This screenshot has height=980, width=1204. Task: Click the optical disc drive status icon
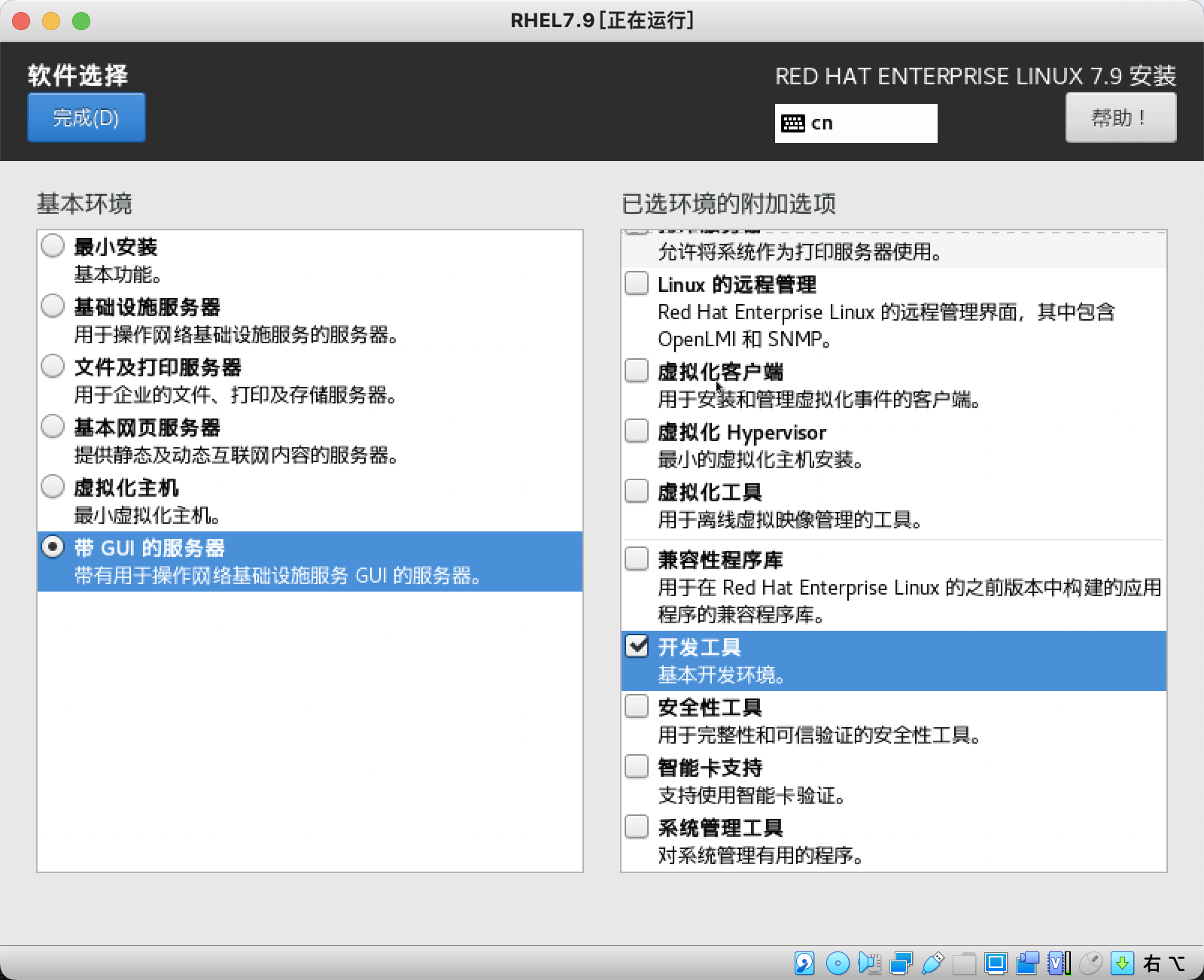coord(838,963)
